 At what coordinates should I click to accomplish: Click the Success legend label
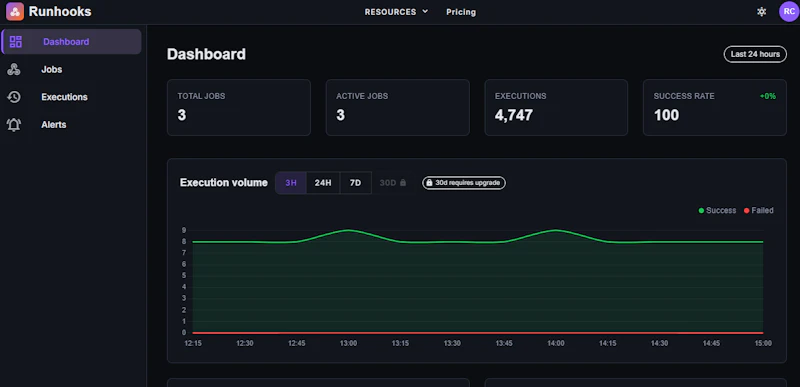[x=721, y=211]
